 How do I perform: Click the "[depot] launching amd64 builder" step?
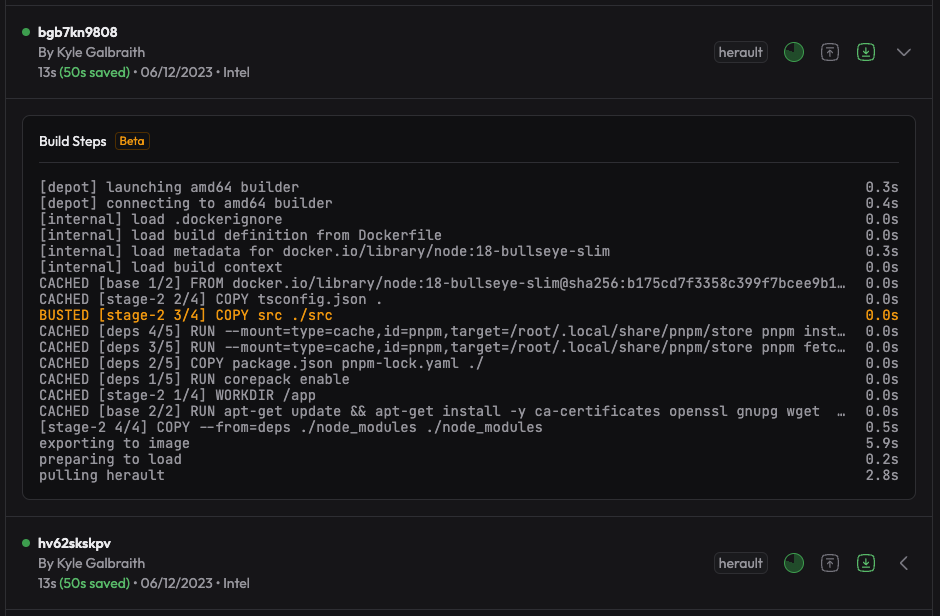(x=168, y=187)
